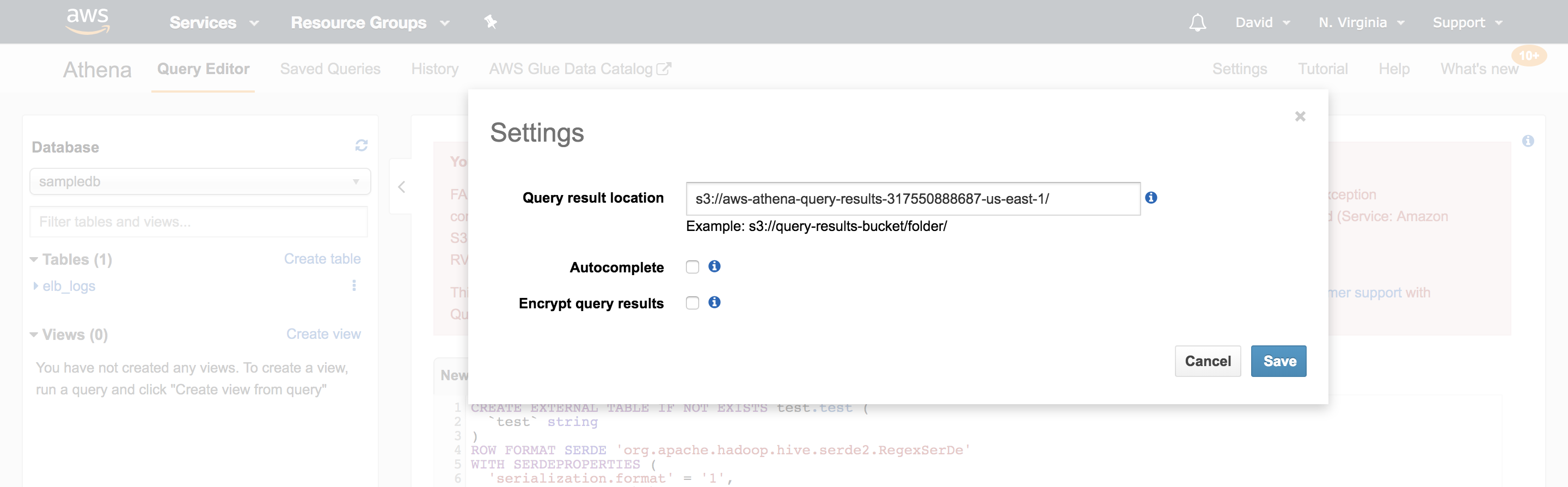Open the Saved Queries tab
This screenshot has height=487, width=1568.
pos(330,69)
